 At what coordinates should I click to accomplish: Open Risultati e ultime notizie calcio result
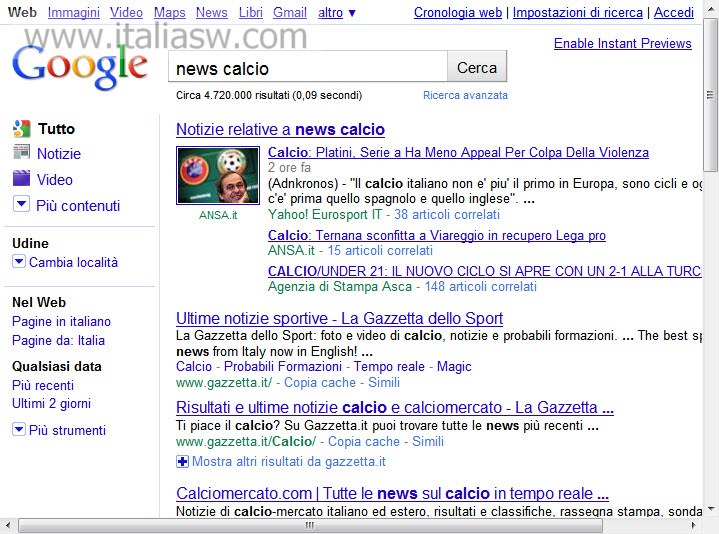(x=395, y=407)
